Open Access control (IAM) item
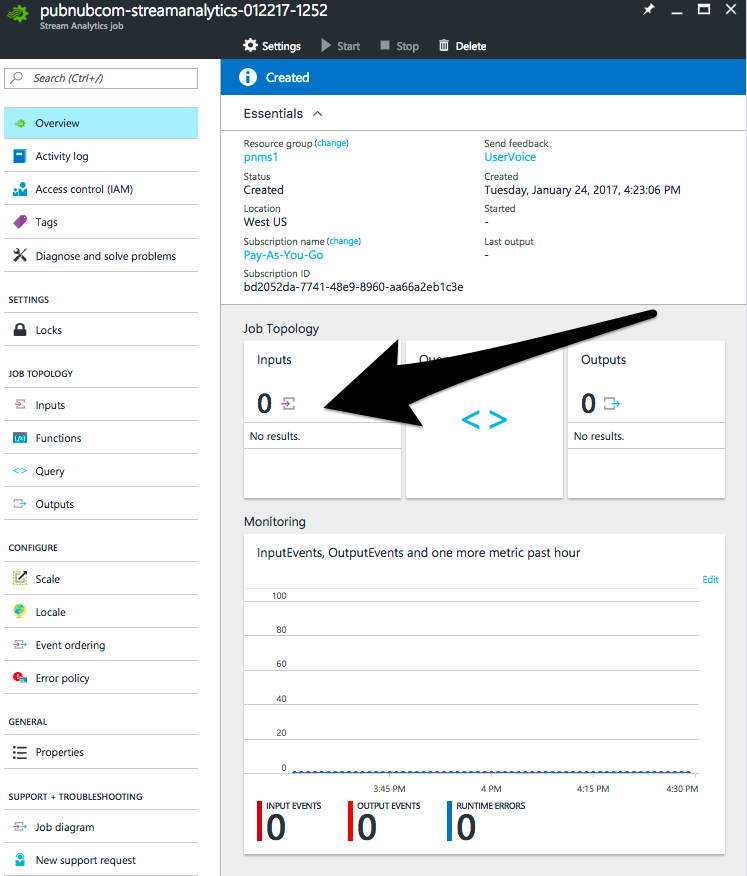 [x=101, y=189]
